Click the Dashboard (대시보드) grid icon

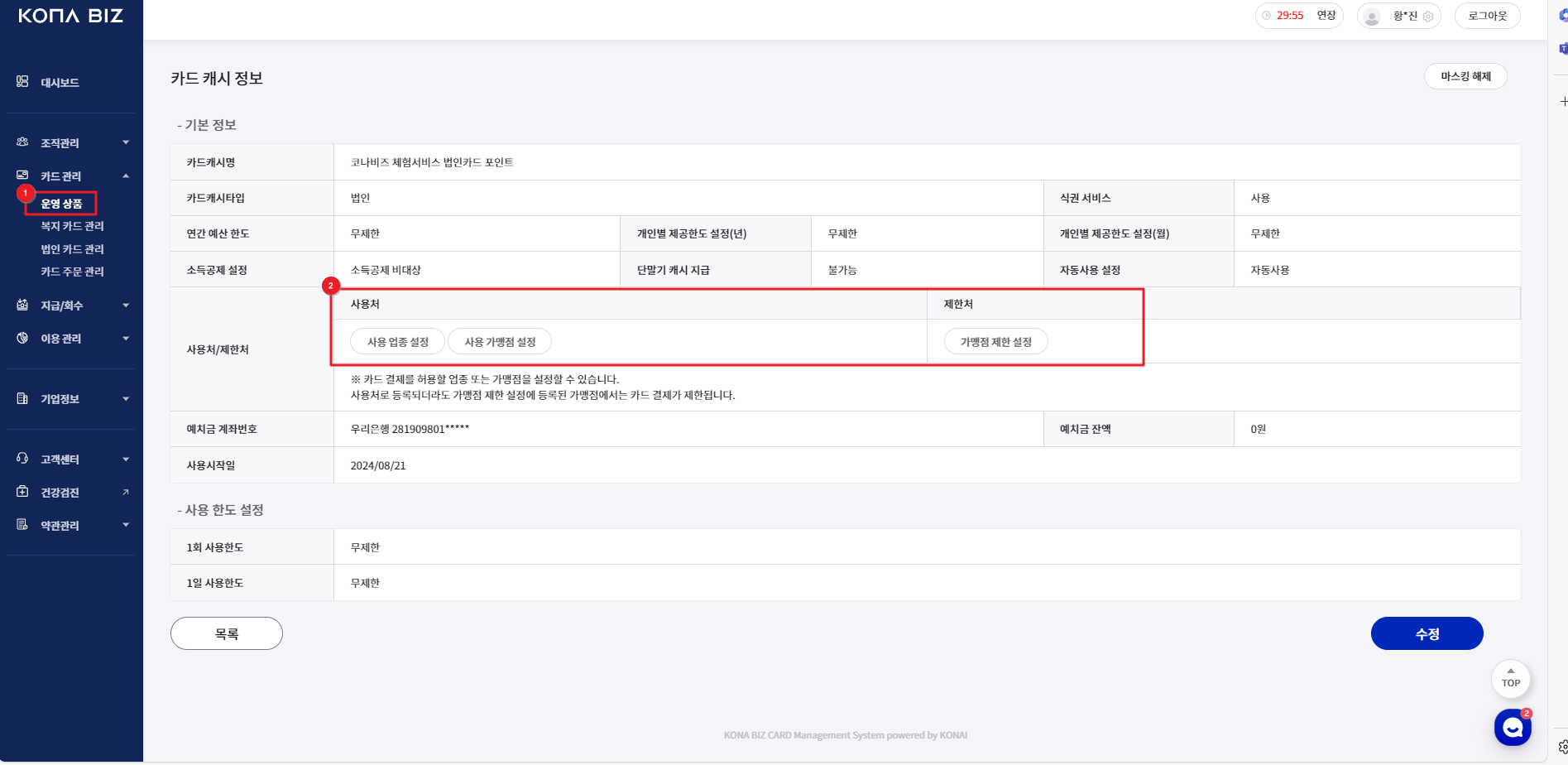pyautogui.click(x=22, y=82)
